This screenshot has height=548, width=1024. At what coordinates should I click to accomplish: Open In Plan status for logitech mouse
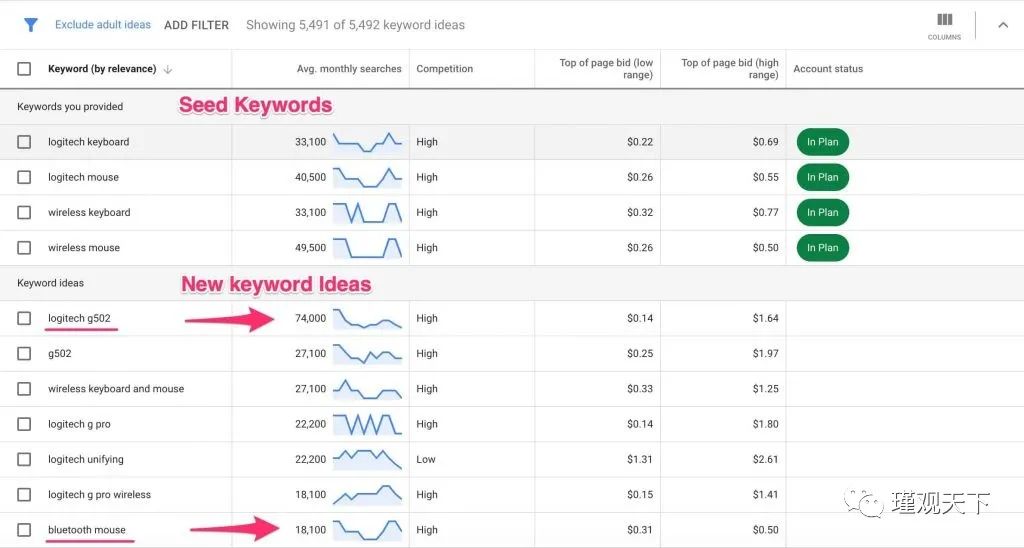click(822, 178)
